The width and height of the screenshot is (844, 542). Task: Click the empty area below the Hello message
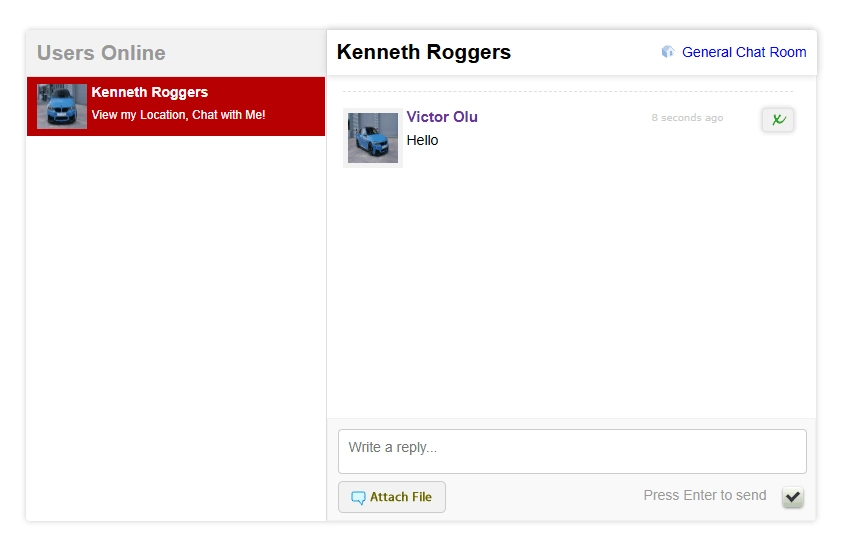pos(570,290)
